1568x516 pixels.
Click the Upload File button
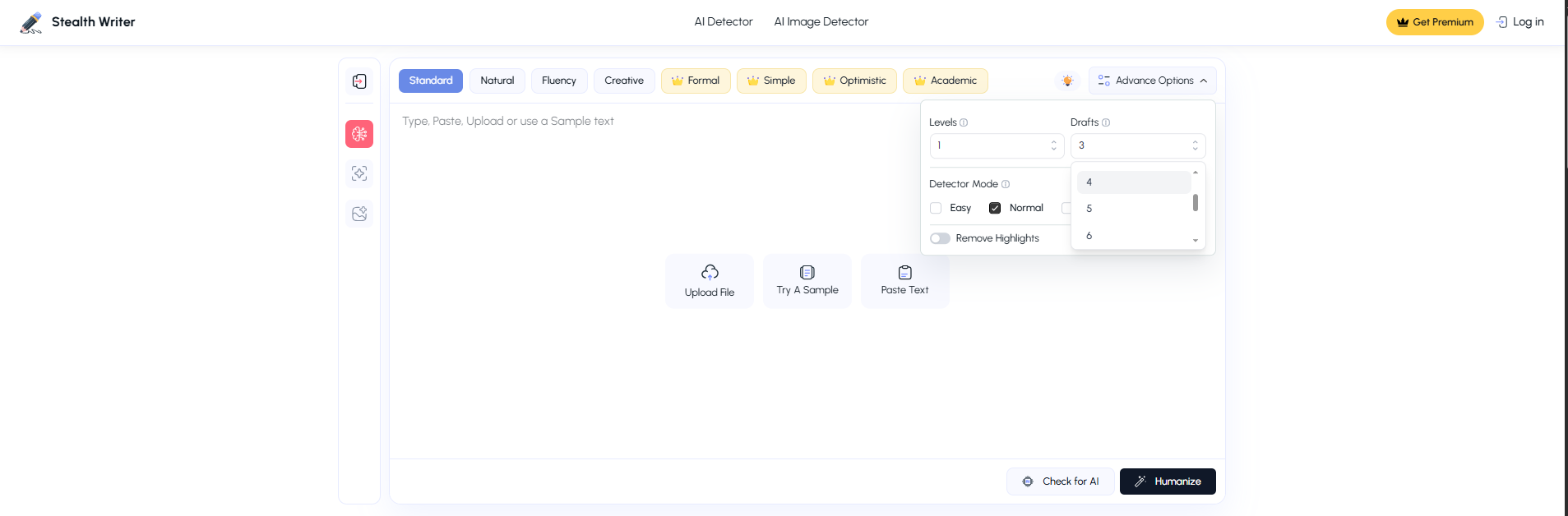pos(710,281)
